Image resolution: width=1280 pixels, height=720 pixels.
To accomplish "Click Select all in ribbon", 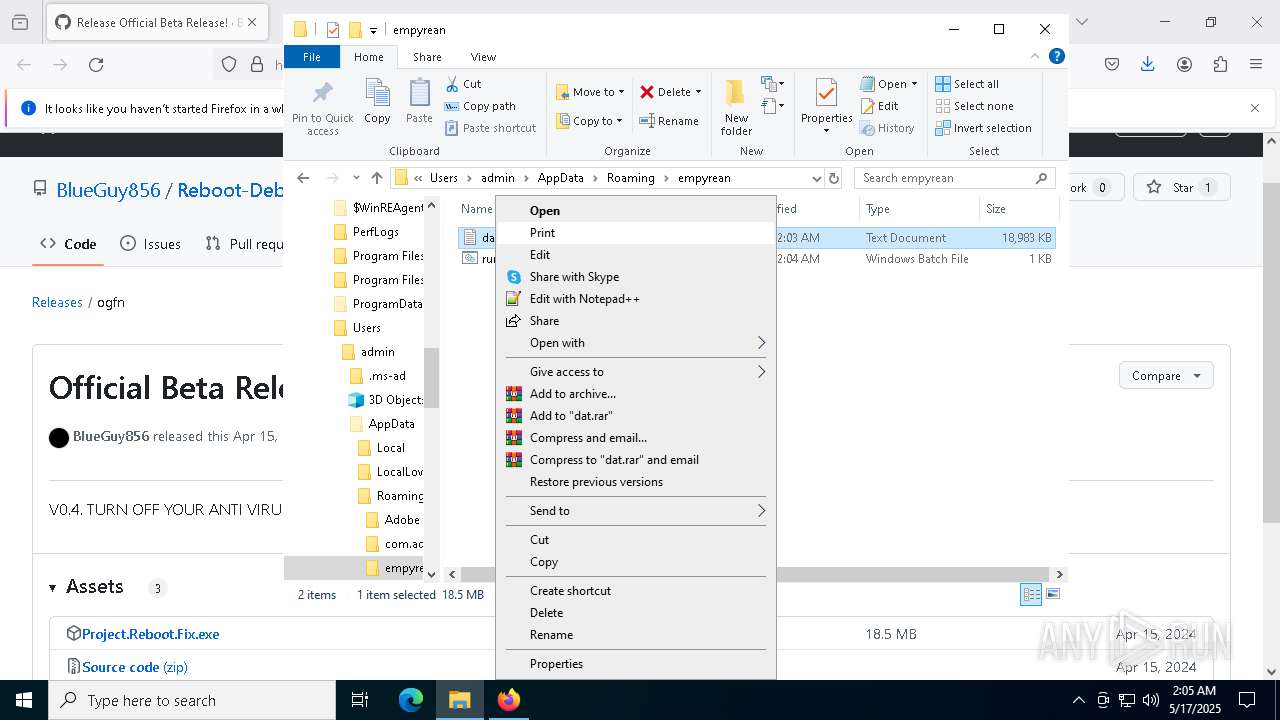I will coord(967,84).
